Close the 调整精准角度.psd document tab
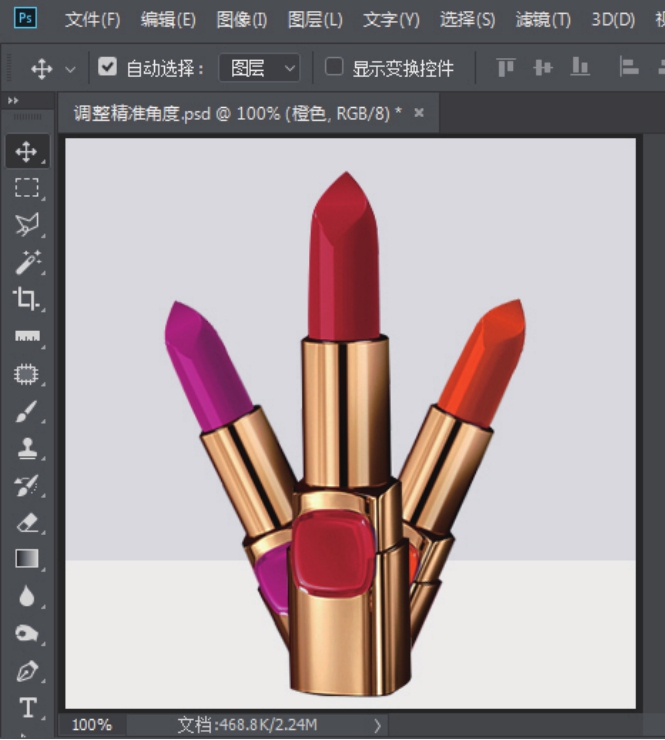The width and height of the screenshot is (665, 740). tap(419, 113)
